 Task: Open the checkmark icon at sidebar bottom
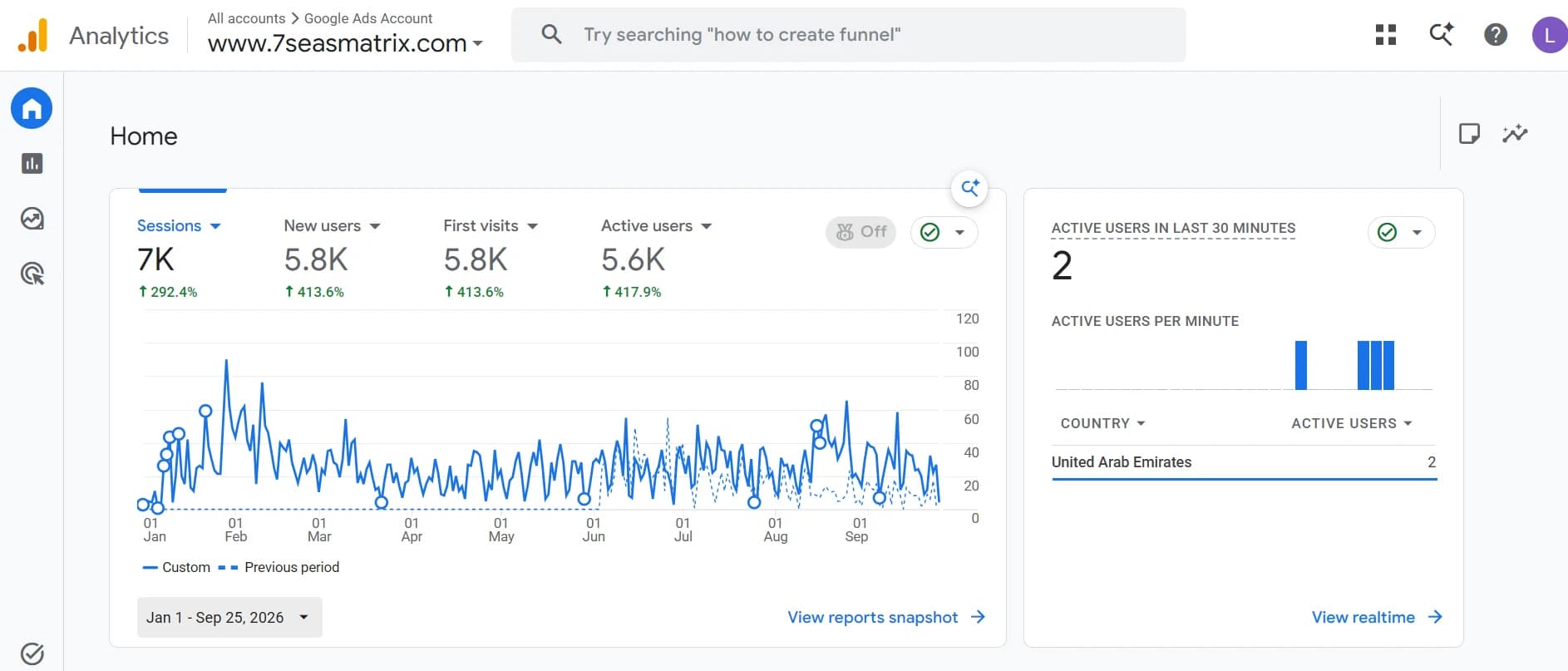[x=32, y=654]
